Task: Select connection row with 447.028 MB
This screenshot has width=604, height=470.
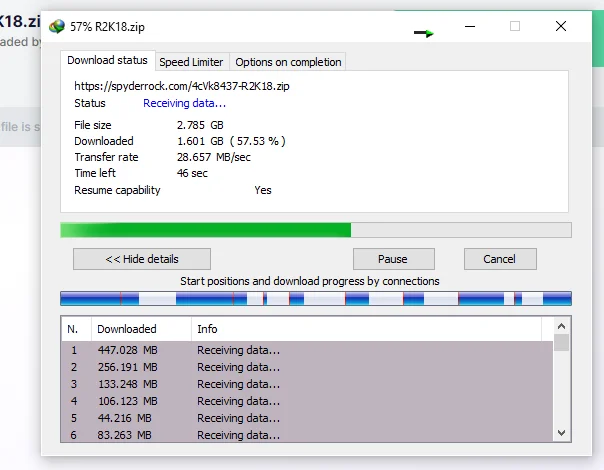Action: tap(307, 350)
